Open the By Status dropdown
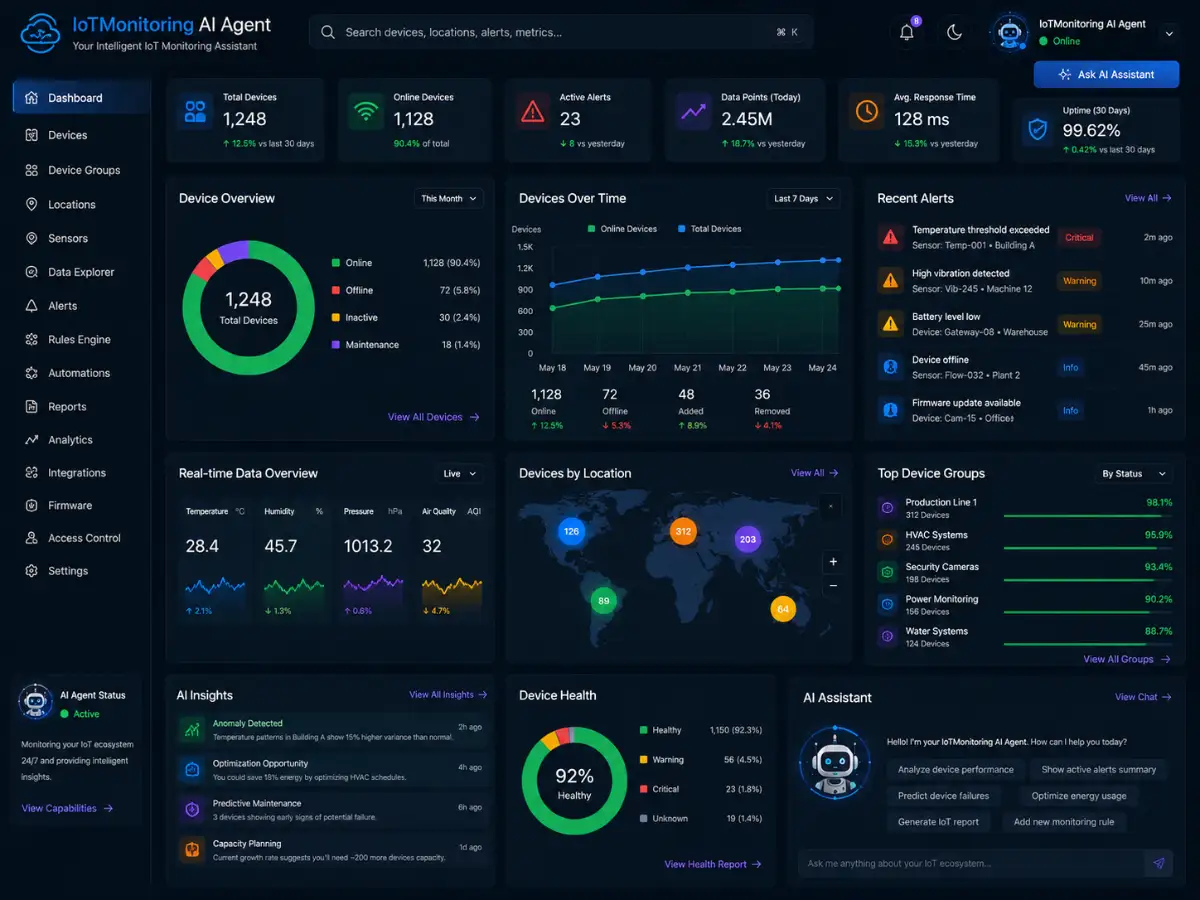Image resolution: width=1200 pixels, height=900 pixels. pos(1134,473)
